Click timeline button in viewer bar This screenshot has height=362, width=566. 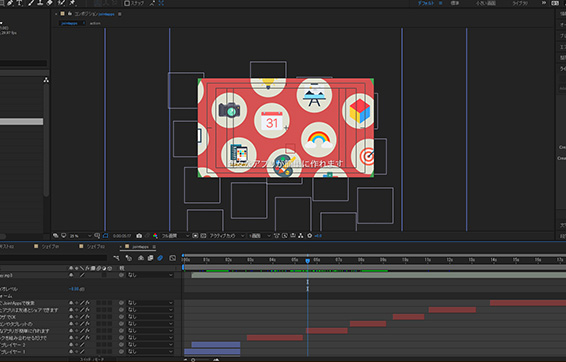(x=293, y=236)
